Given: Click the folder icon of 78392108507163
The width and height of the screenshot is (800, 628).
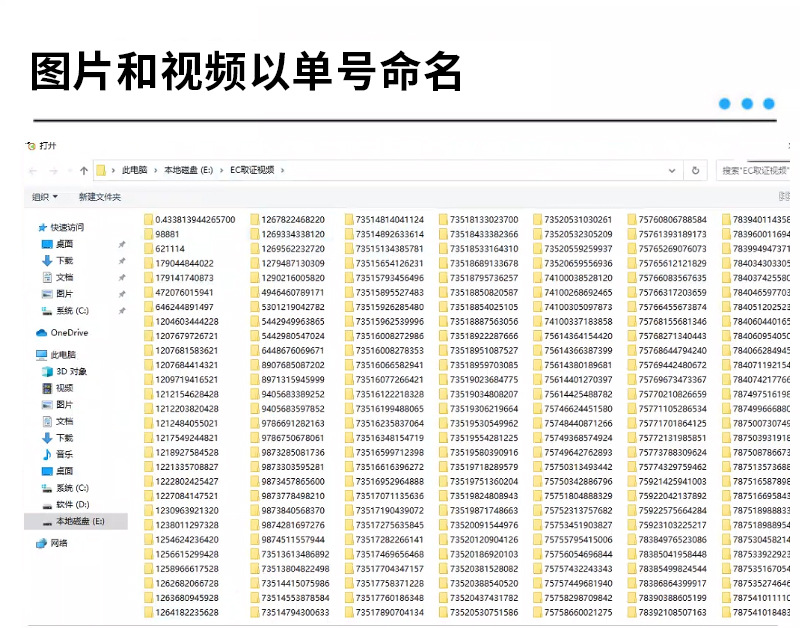Looking at the screenshot, I should [632, 612].
